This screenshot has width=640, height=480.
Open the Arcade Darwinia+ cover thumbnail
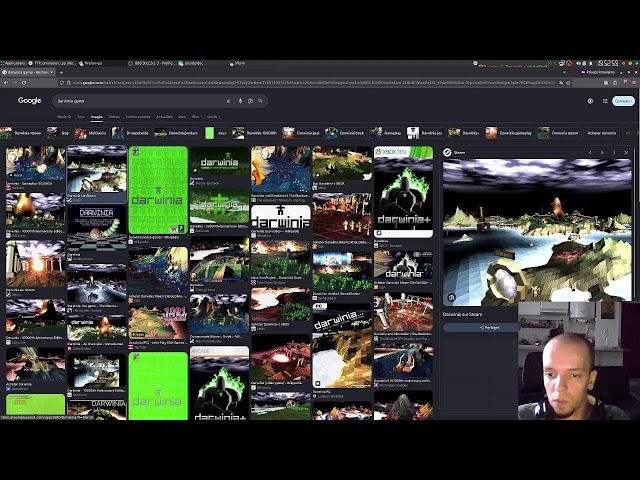220,383
